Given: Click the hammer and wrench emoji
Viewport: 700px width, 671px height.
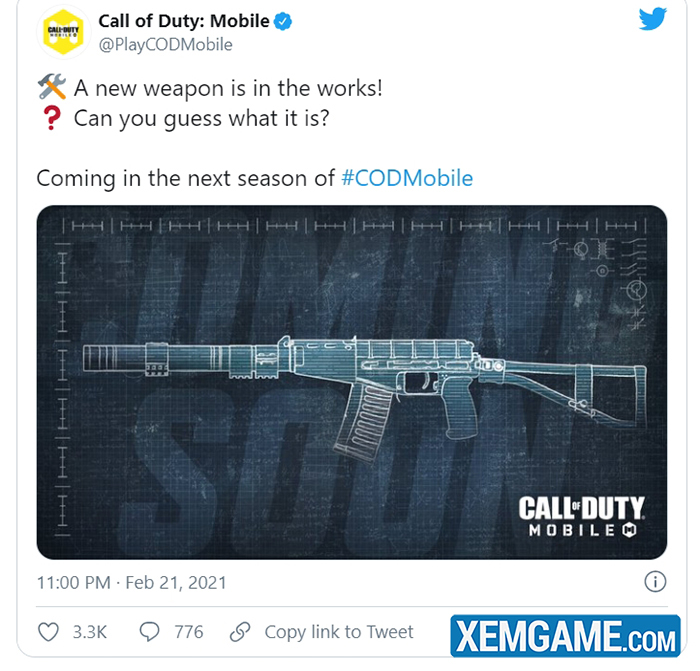Looking at the screenshot, I should (x=52, y=86).
